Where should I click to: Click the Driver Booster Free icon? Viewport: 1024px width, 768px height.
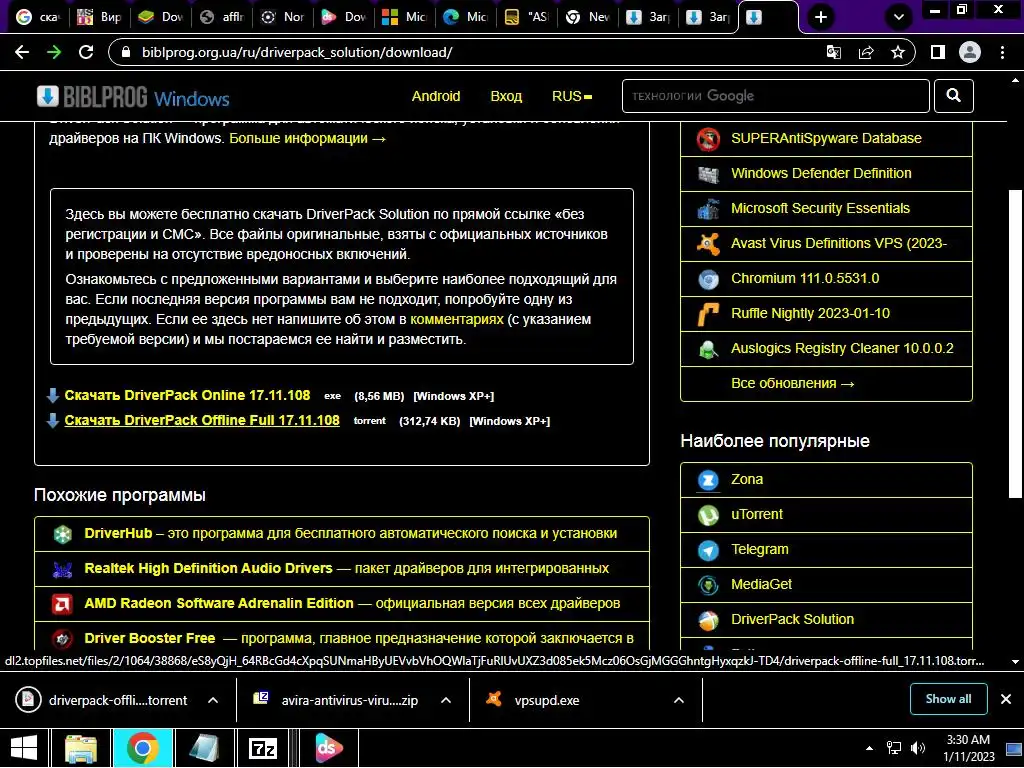click(63, 639)
